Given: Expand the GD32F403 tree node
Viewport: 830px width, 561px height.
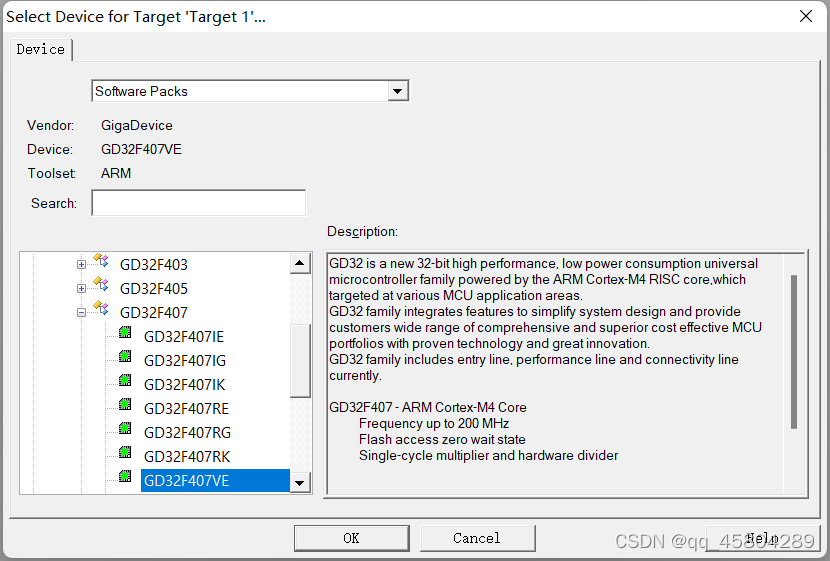Looking at the screenshot, I should pyautogui.click(x=81, y=264).
